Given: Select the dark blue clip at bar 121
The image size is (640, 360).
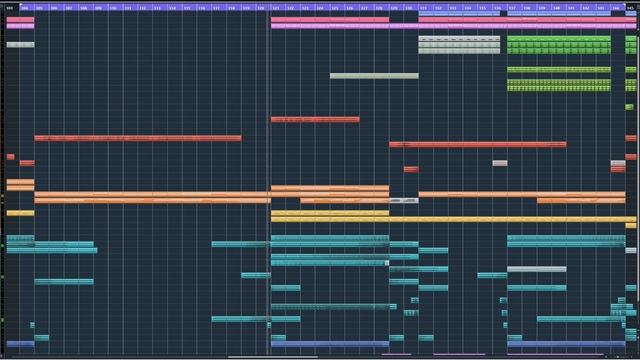Looking at the screenshot, I should [x=330, y=344].
